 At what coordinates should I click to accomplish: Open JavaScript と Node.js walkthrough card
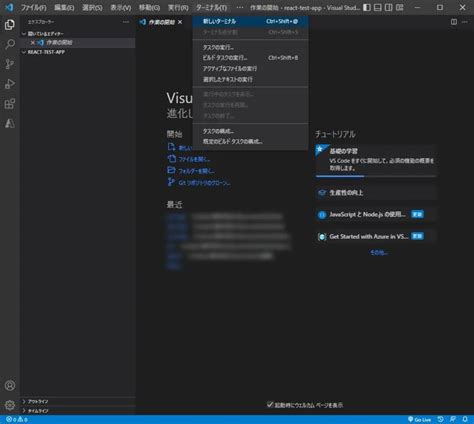376,214
